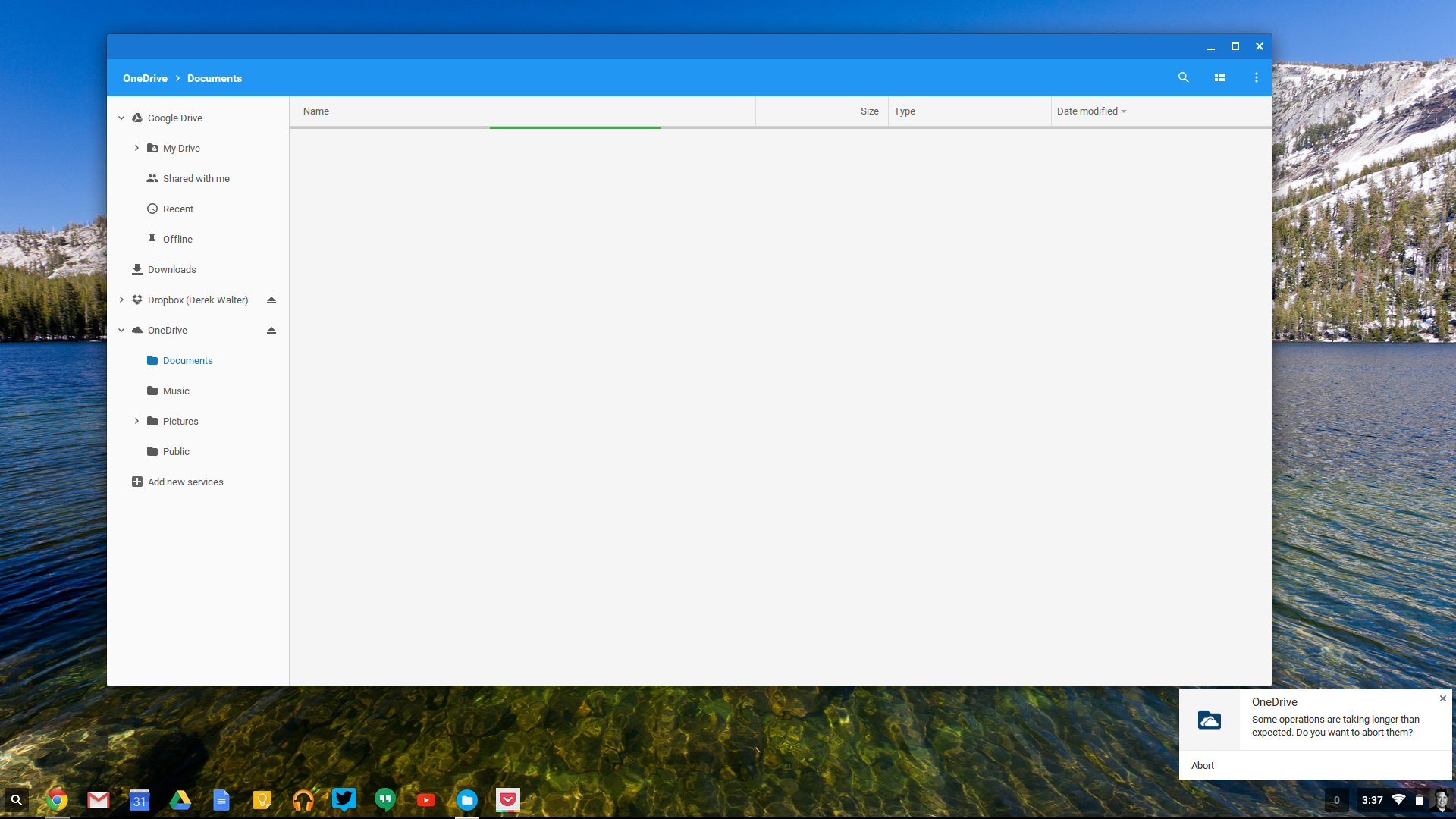Expand the Dropbox Derek Walter section
Viewport: 1456px width, 819px height.
(121, 299)
